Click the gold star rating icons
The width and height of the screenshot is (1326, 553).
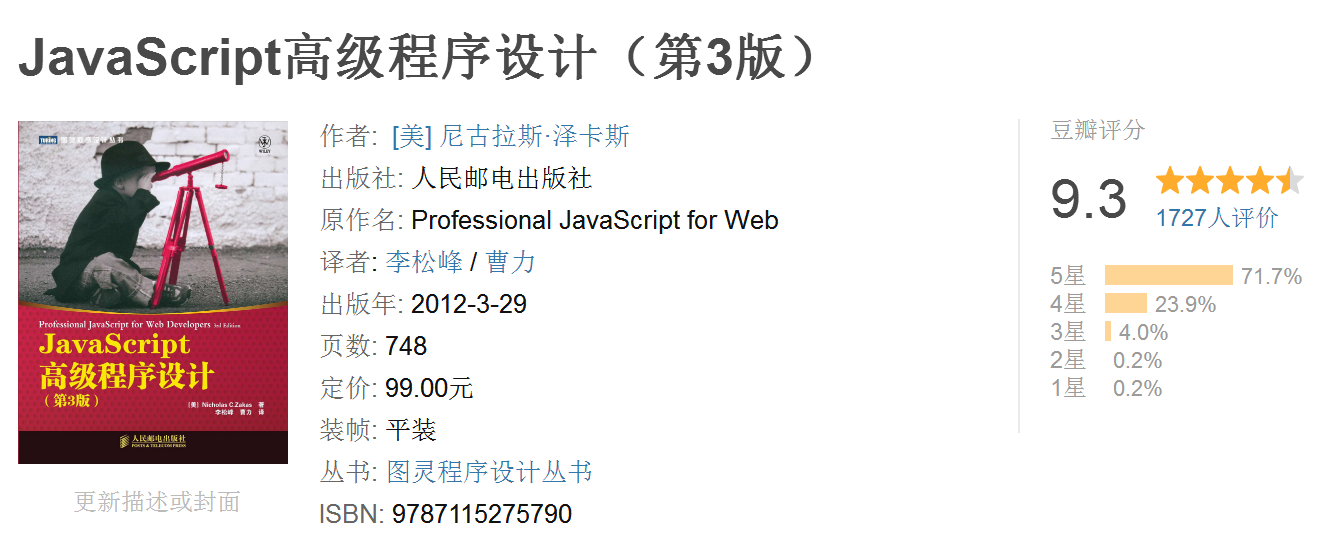click(1229, 181)
